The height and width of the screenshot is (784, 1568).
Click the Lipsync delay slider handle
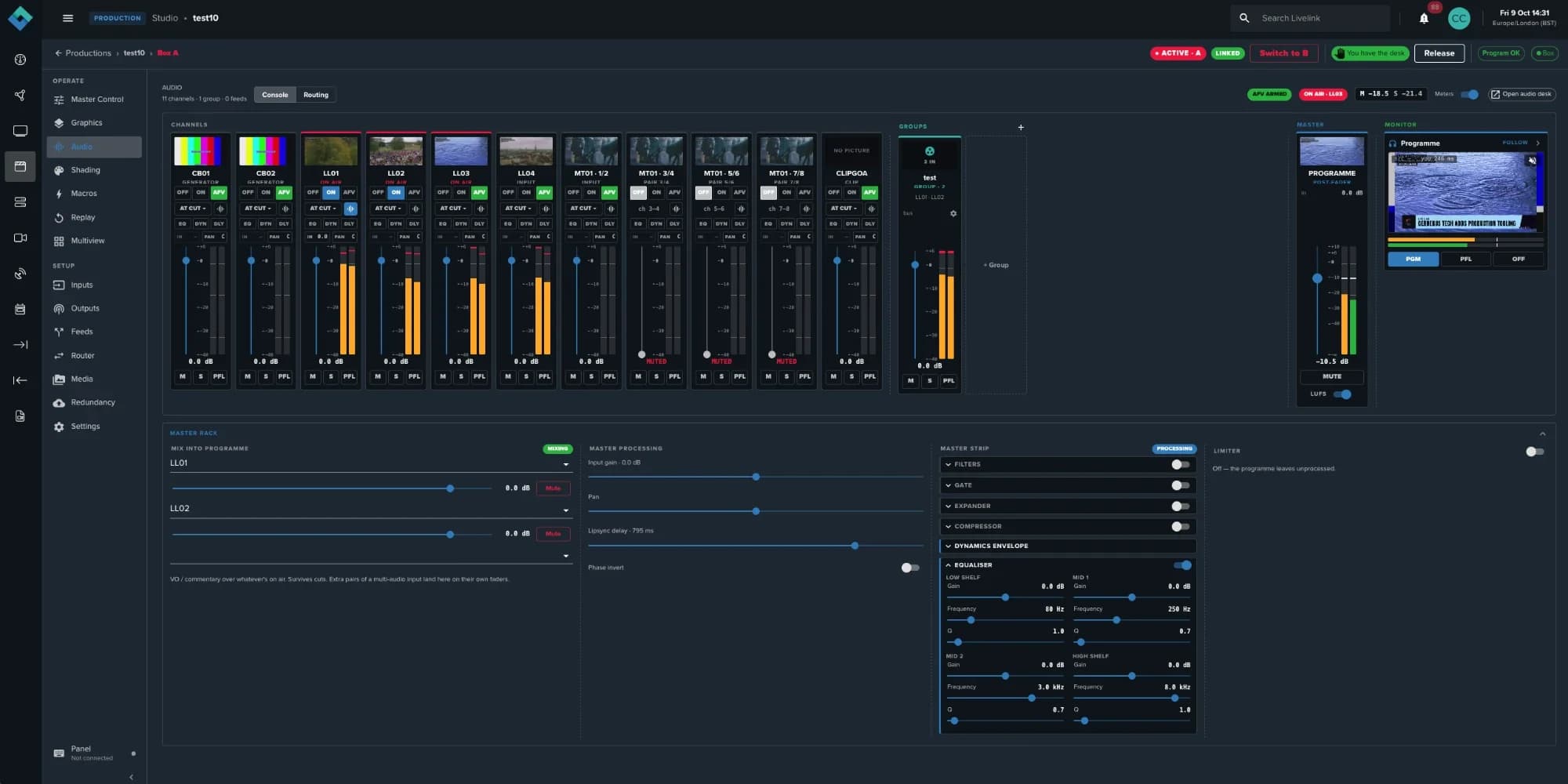[855, 546]
